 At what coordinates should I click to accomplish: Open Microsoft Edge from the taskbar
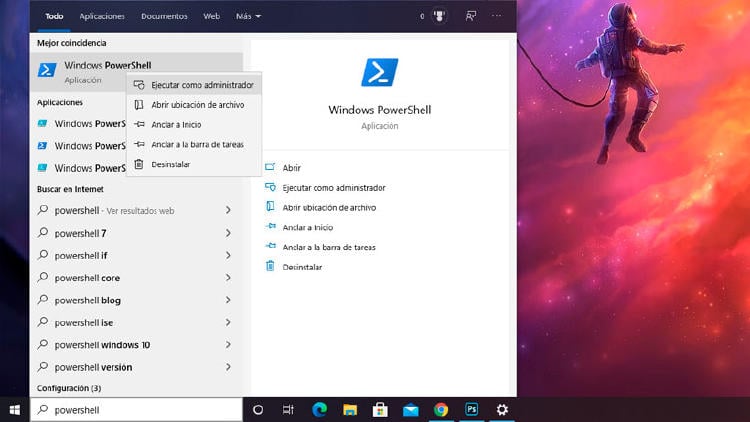(x=319, y=409)
